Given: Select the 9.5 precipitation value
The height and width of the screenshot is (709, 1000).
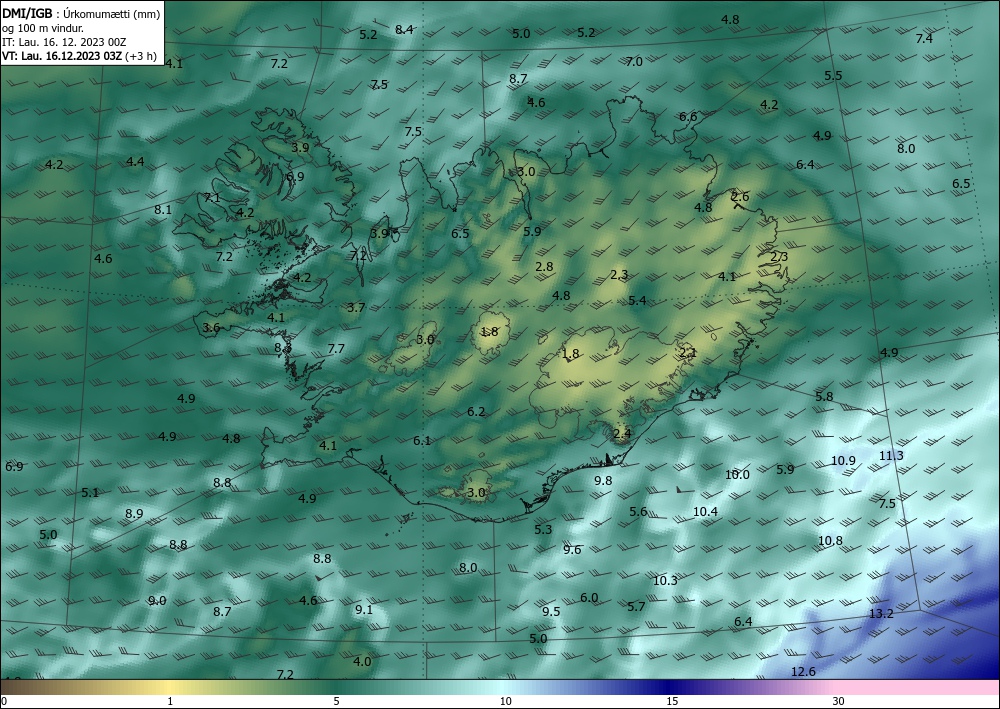Looking at the screenshot, I should point(551,611).
